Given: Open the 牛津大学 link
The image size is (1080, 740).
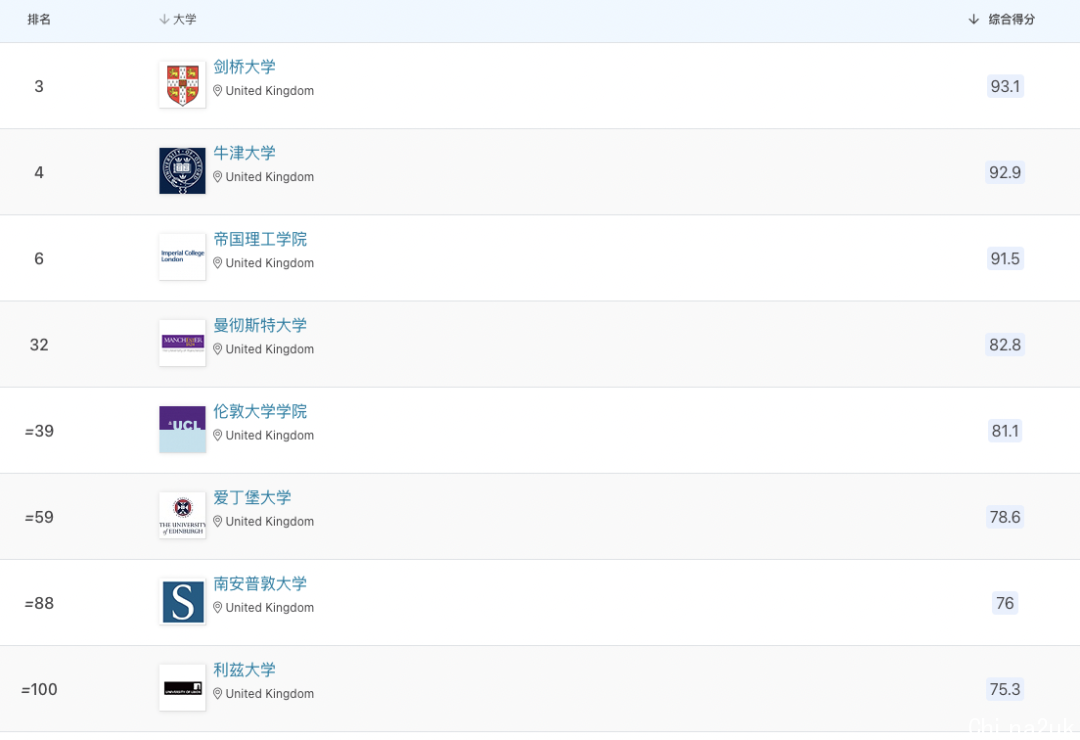Looking at the screenshot, I should [x=245, y=153].
